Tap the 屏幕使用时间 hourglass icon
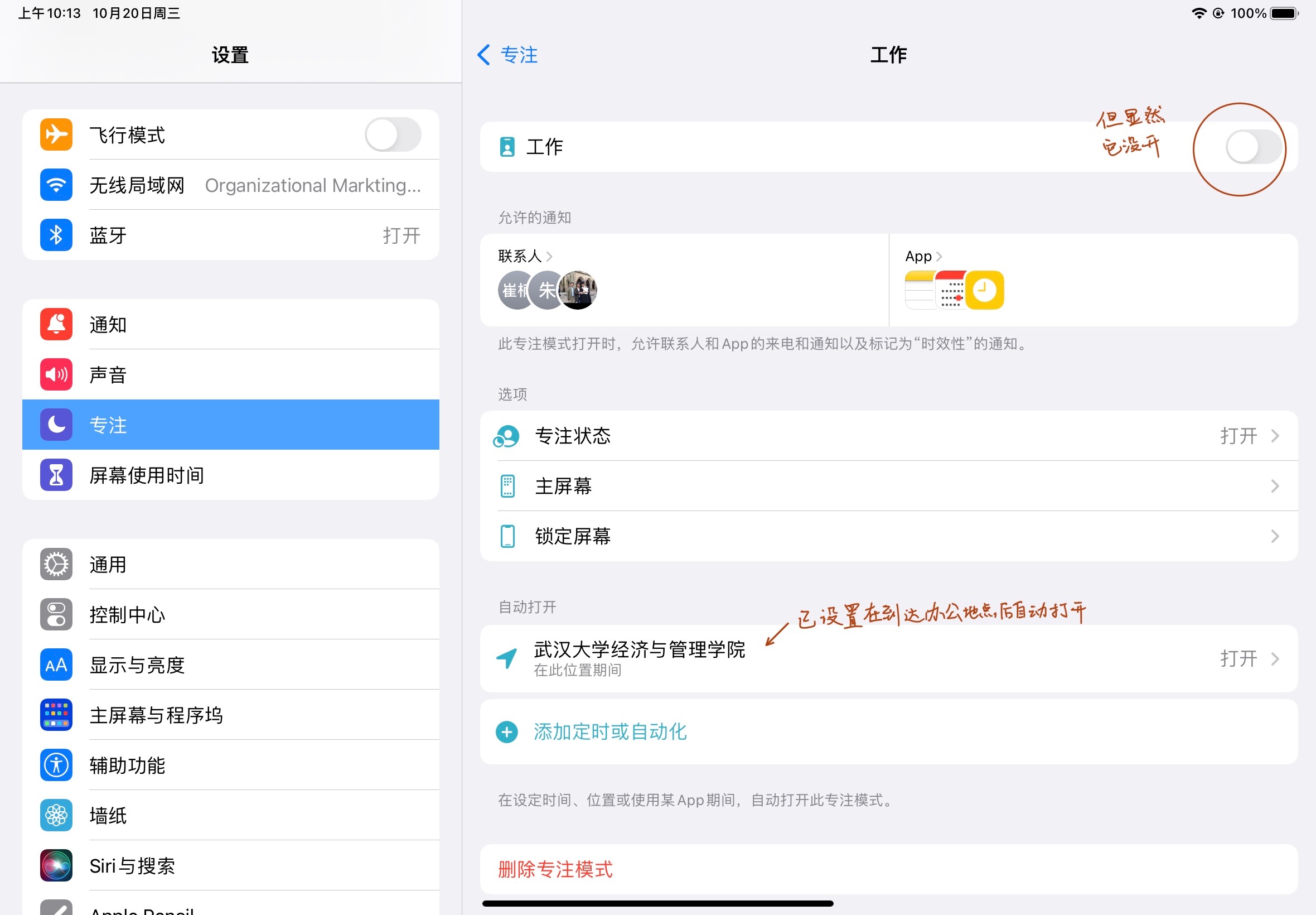Image resolution: width=1316 pixels, height=915 pixels. coord(56,475)
